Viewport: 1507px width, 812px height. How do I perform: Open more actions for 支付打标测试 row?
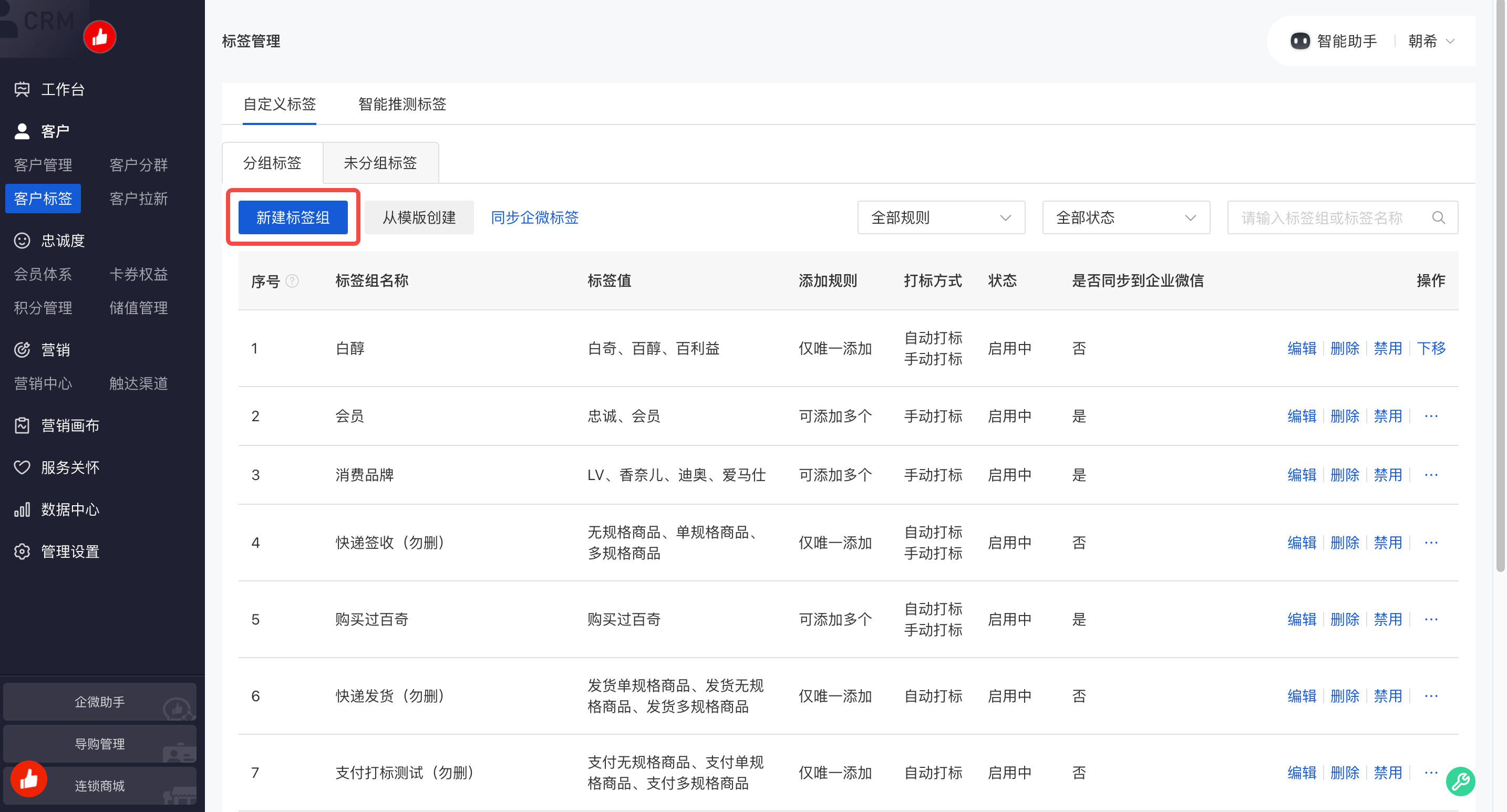pyautogui.click(x=1431, y=773)
